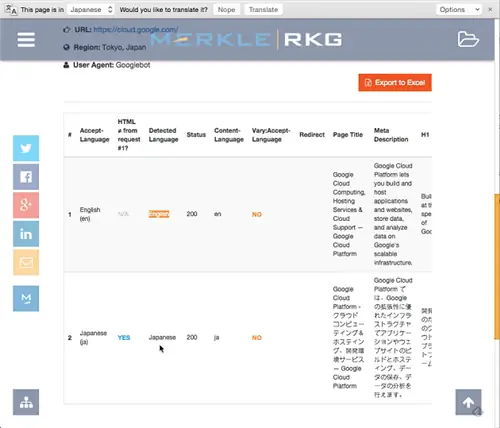Open the sitemap icon button
This screenshot has width=500, height=428.
26,402
